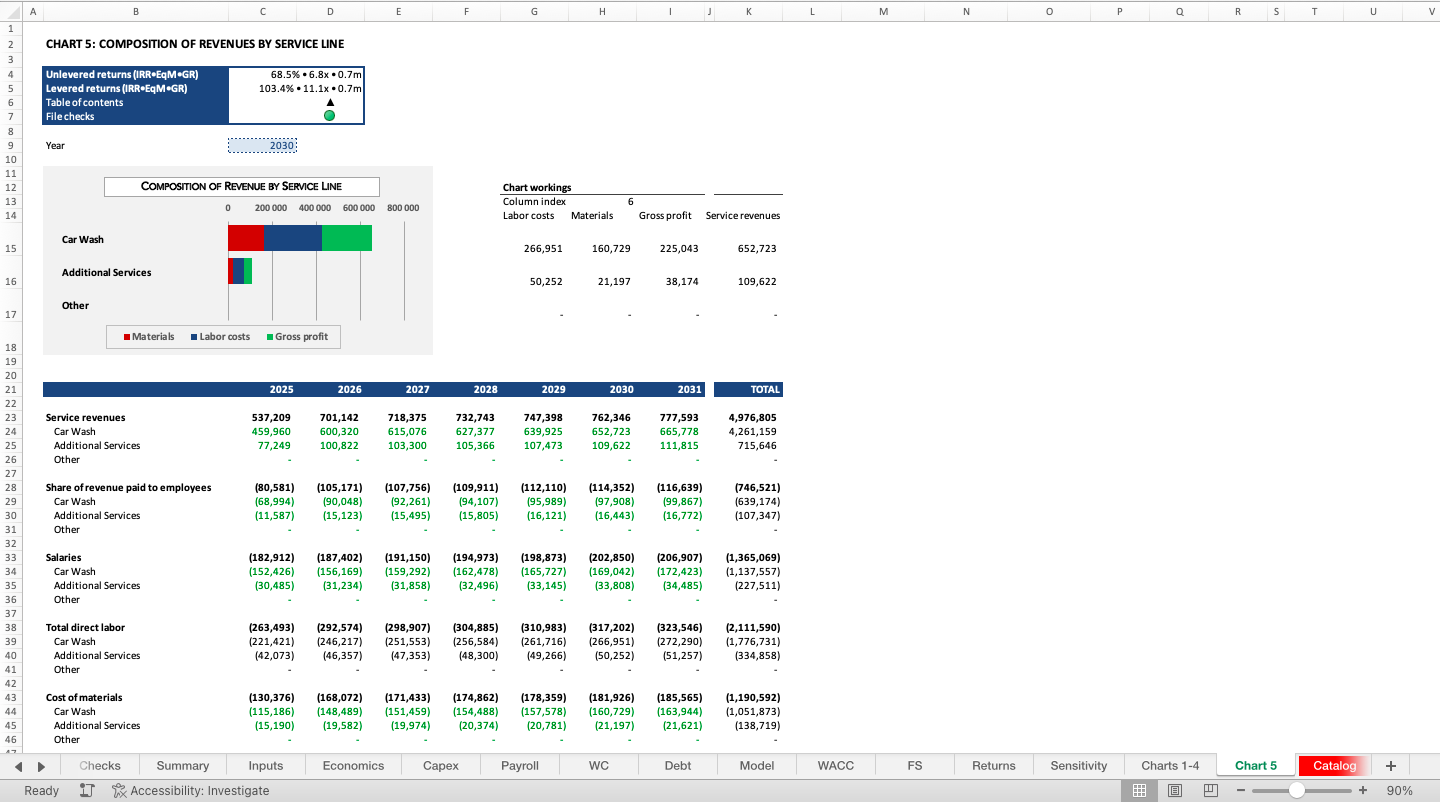Click the green File checks indicator
The width and height of the screenshot is (1440, 802).
coord(330,116)
